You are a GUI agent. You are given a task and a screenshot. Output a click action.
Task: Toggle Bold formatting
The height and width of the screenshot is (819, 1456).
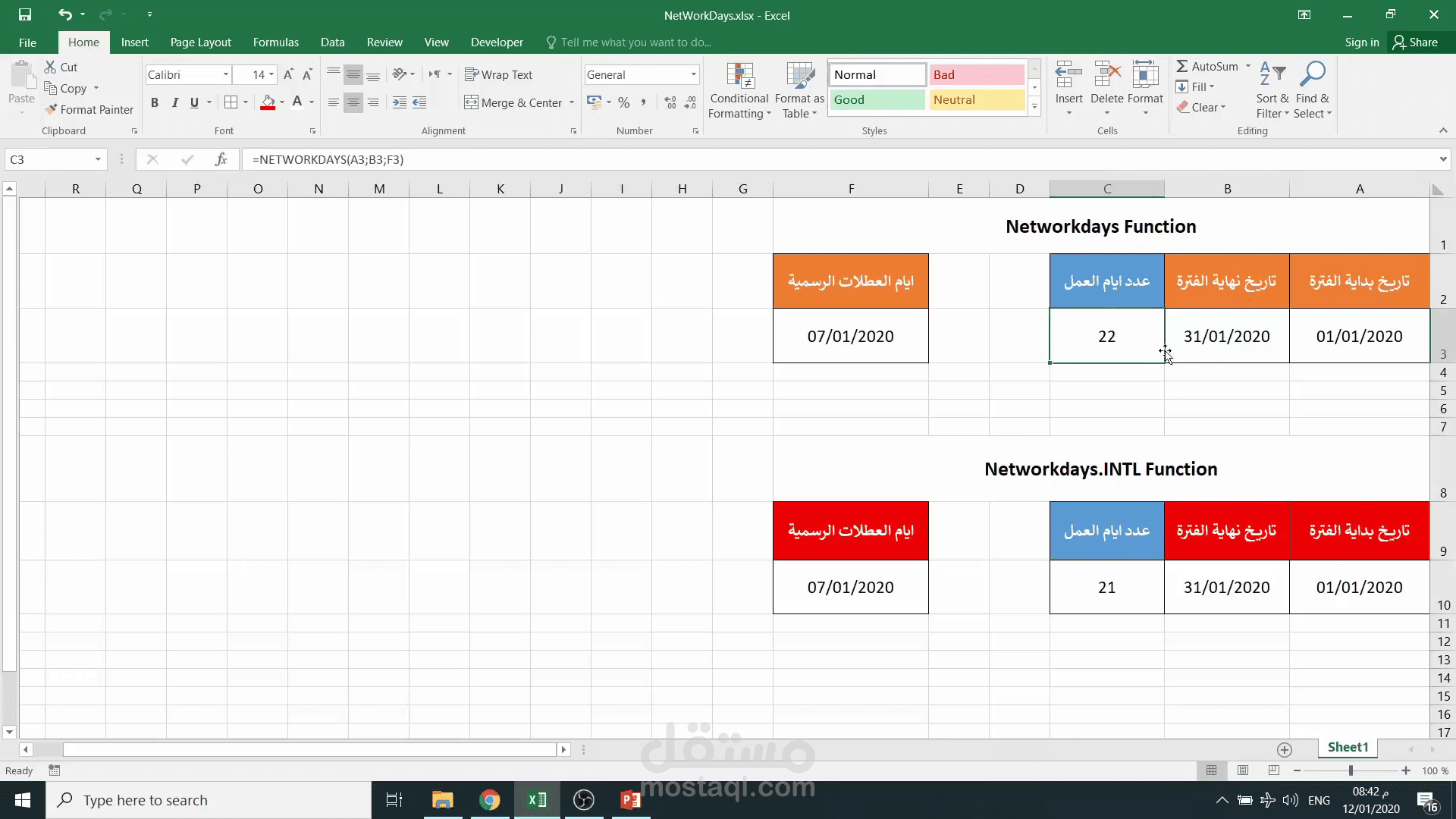click(x=155, y=102)
